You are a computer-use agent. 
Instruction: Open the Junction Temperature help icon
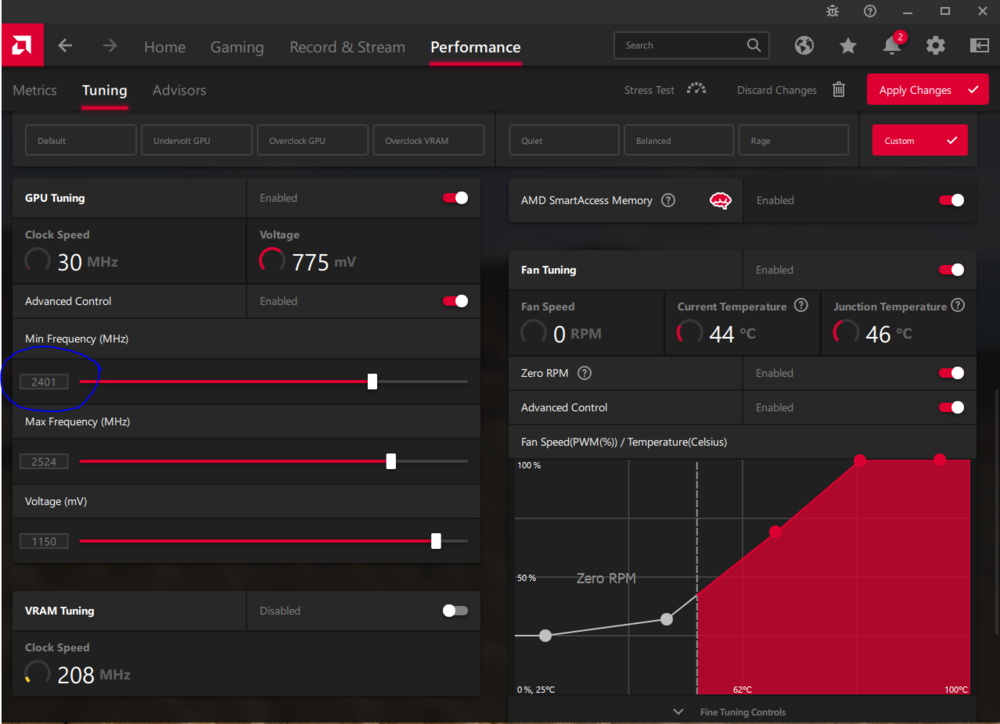click(957, 305)
